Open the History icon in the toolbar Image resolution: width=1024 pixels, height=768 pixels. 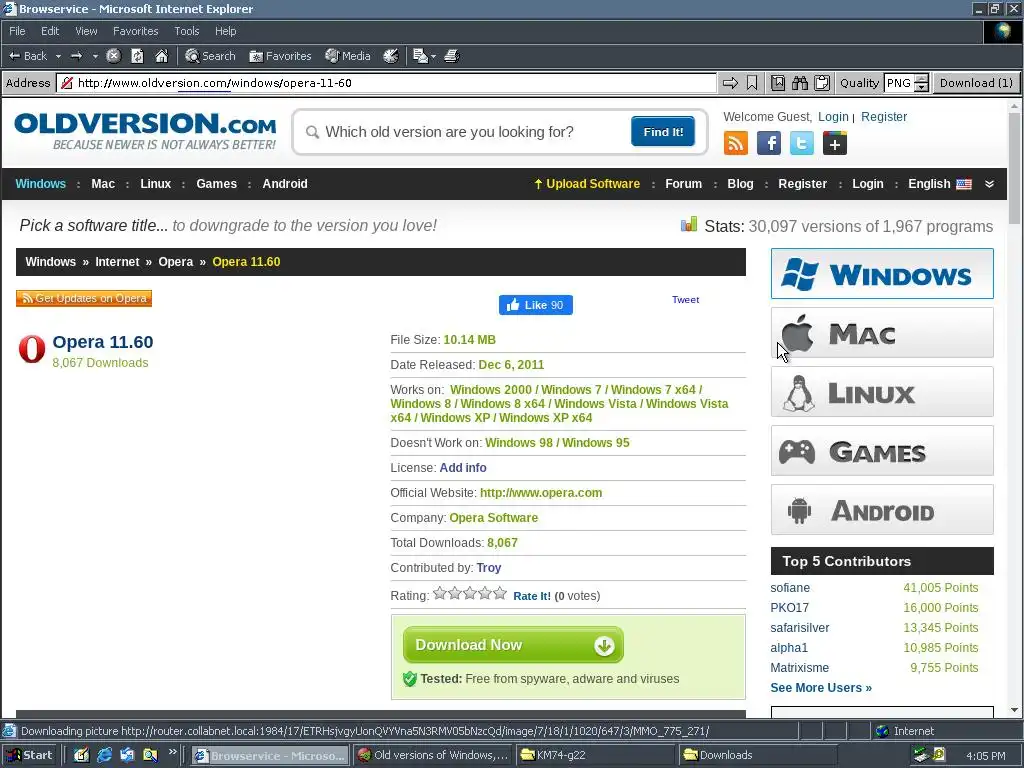click(391, 56)
